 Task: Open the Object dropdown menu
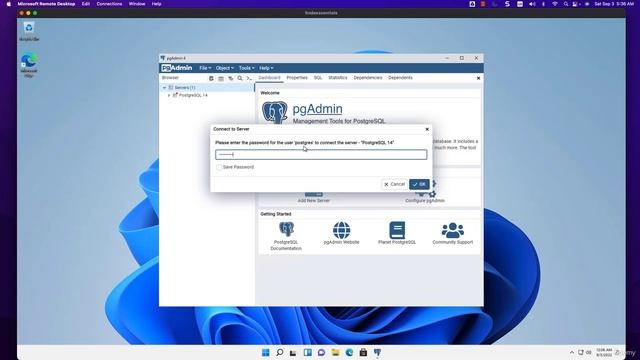[224, 68]
